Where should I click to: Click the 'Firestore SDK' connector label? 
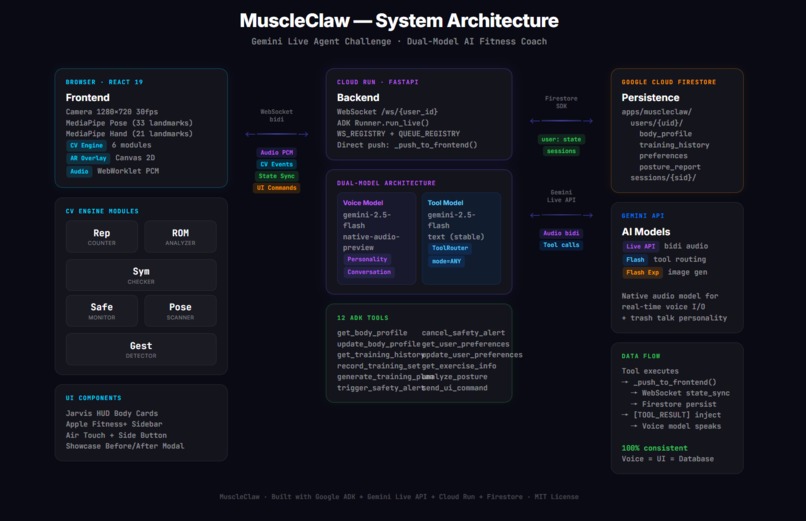click(561, 102)
